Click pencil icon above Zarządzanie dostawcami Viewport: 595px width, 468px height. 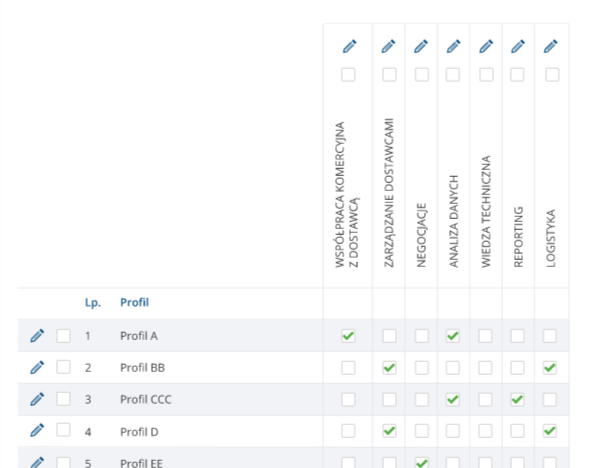coord(388,46)
